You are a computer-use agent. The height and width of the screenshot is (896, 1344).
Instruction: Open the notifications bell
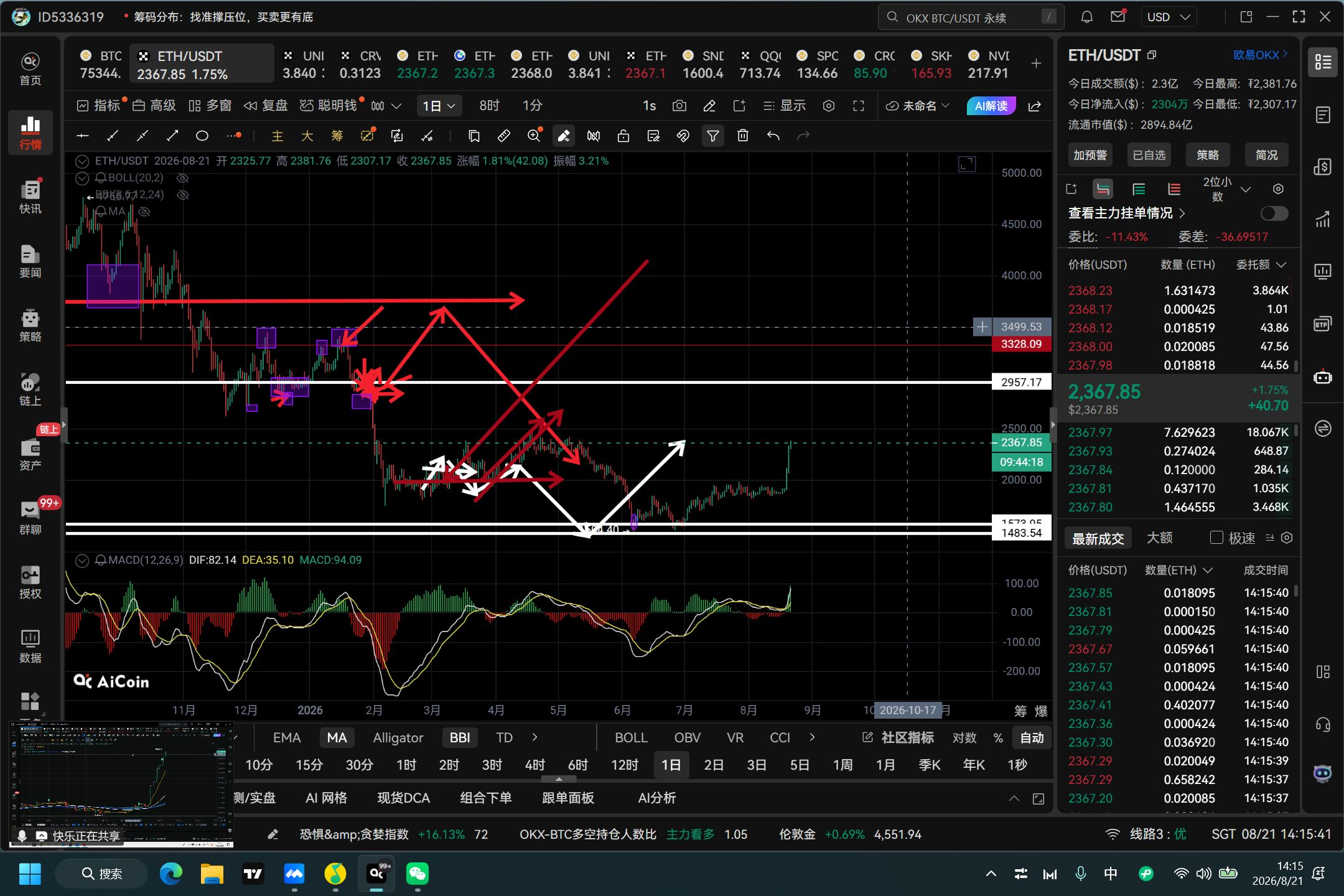click(x=1086, y=17)
